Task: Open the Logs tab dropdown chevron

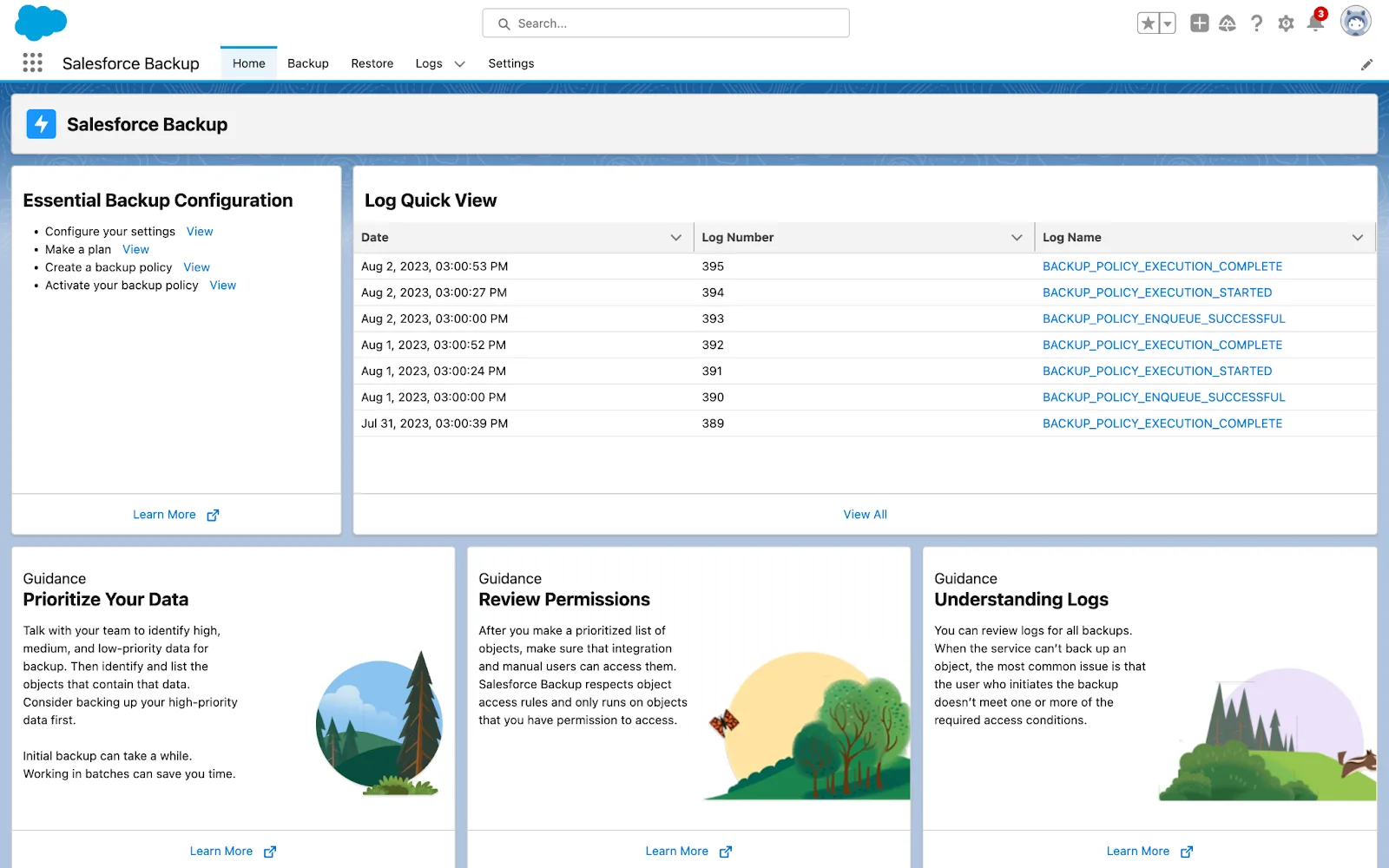Action: [x=459, y=63]
